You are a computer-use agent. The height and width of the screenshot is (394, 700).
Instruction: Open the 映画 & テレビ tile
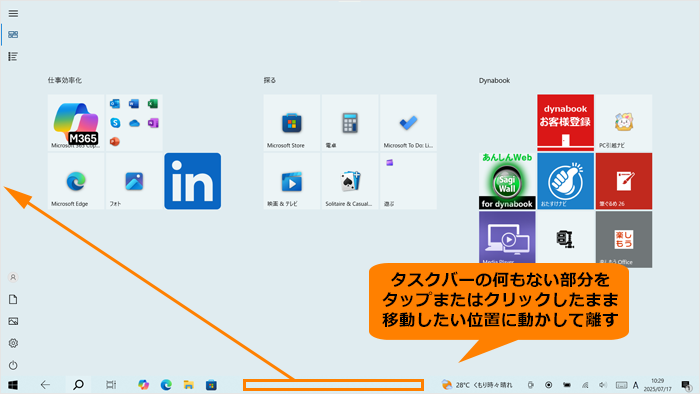click(x=292, y=181)
